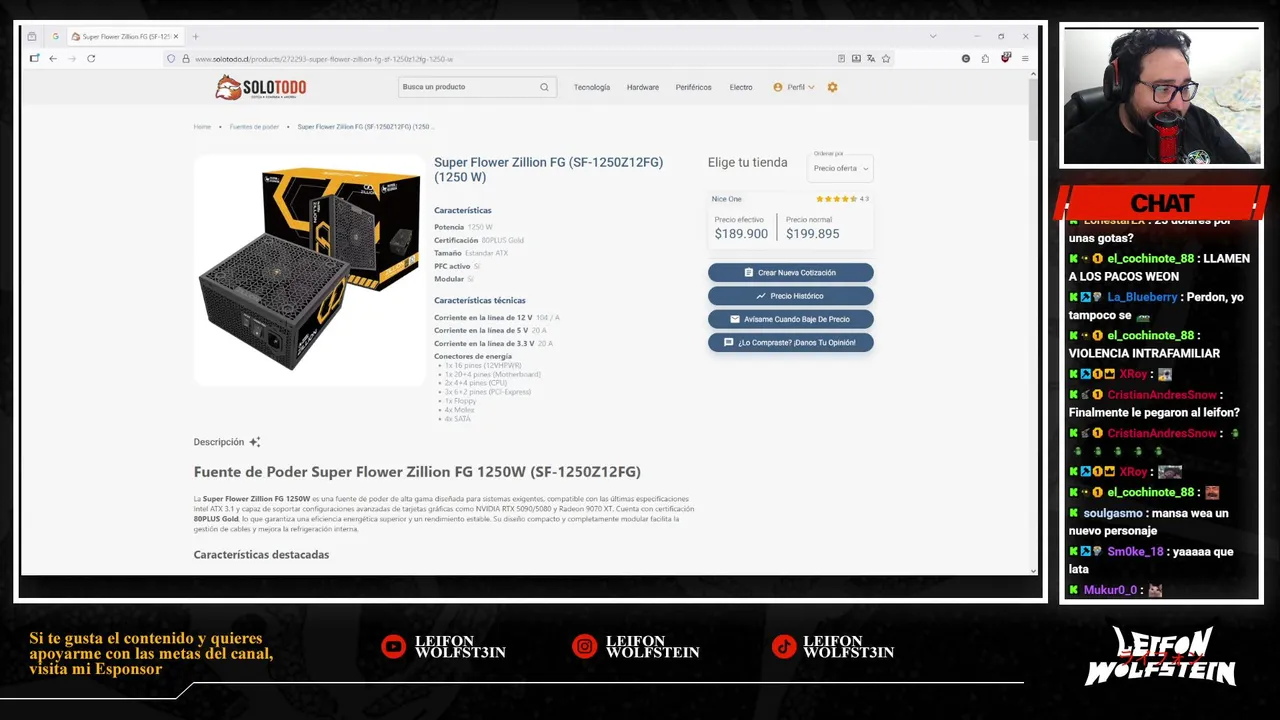The width and height of the screenshot is (1280, 720).
Task: Click the round G extension icon
Action: pos(966,59)
